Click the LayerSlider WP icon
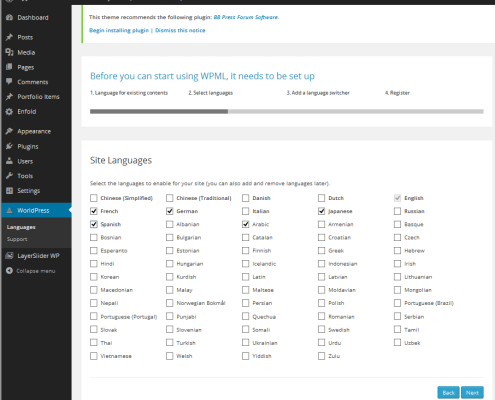 (9, 256)
